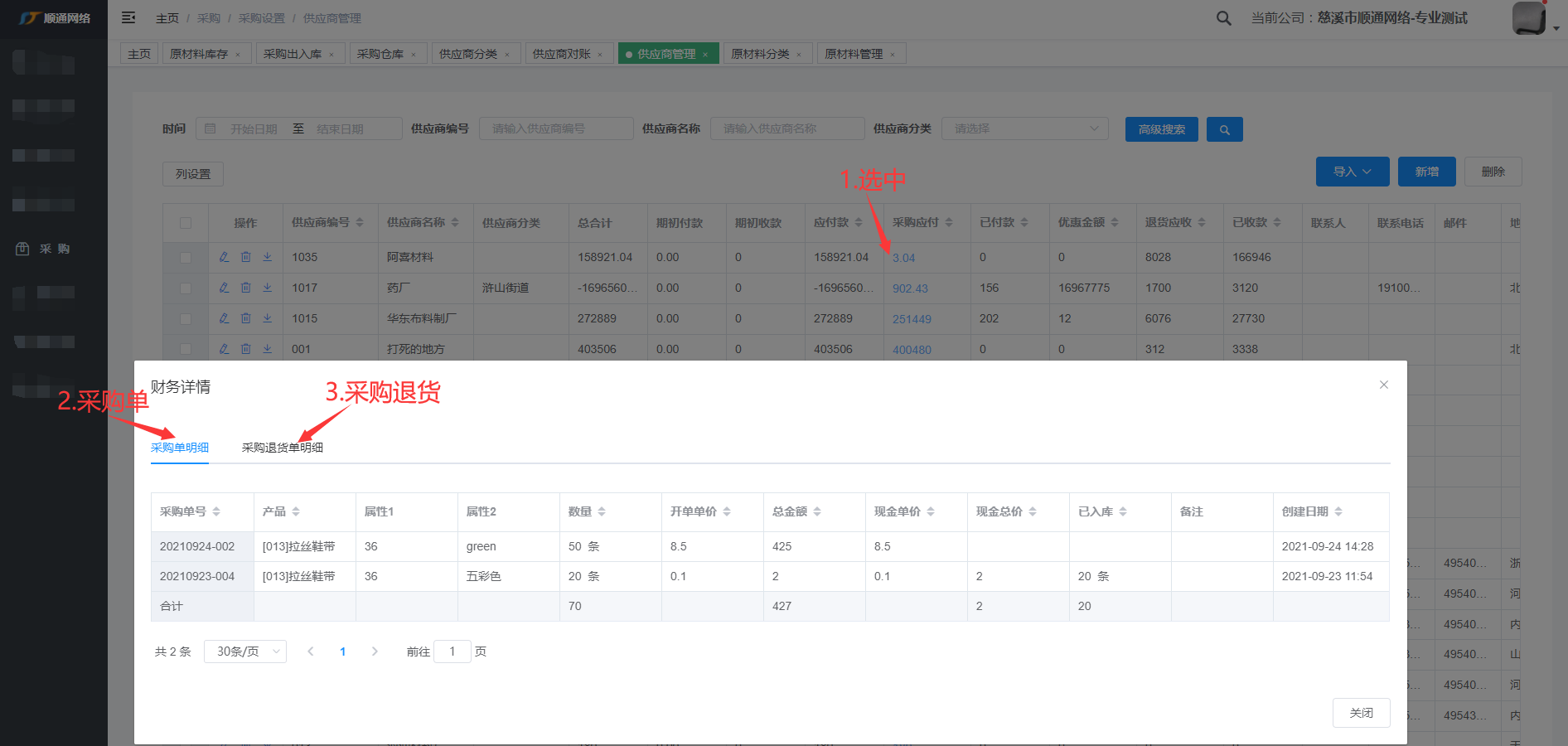This screenshot has height=746, width=1568.
Task: Sort by 采购单号 column arrows
Action: [216, 512]
